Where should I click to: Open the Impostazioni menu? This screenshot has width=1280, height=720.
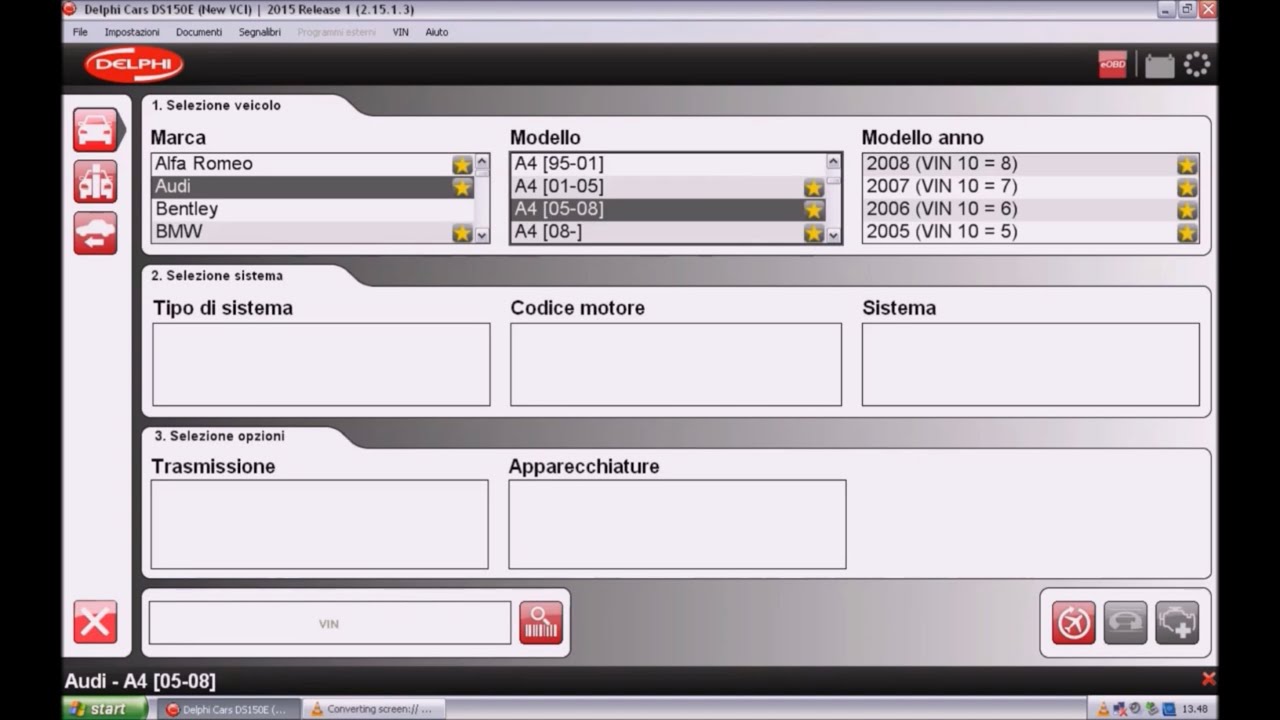tap(132, 32)
